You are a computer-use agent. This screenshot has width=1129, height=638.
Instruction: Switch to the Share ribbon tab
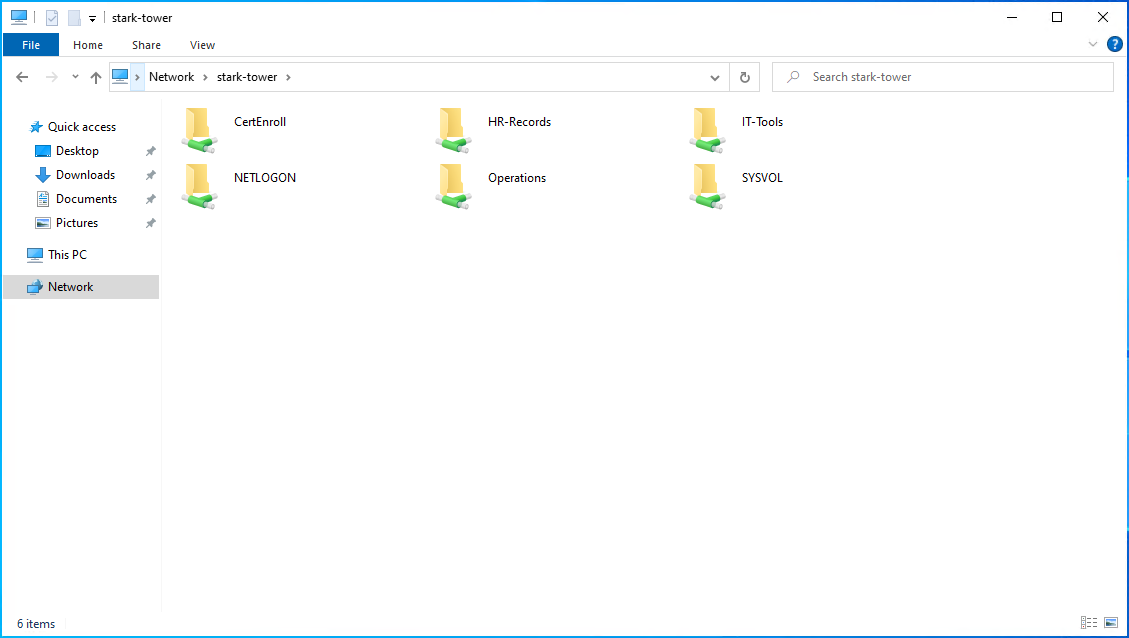point(146,45)
